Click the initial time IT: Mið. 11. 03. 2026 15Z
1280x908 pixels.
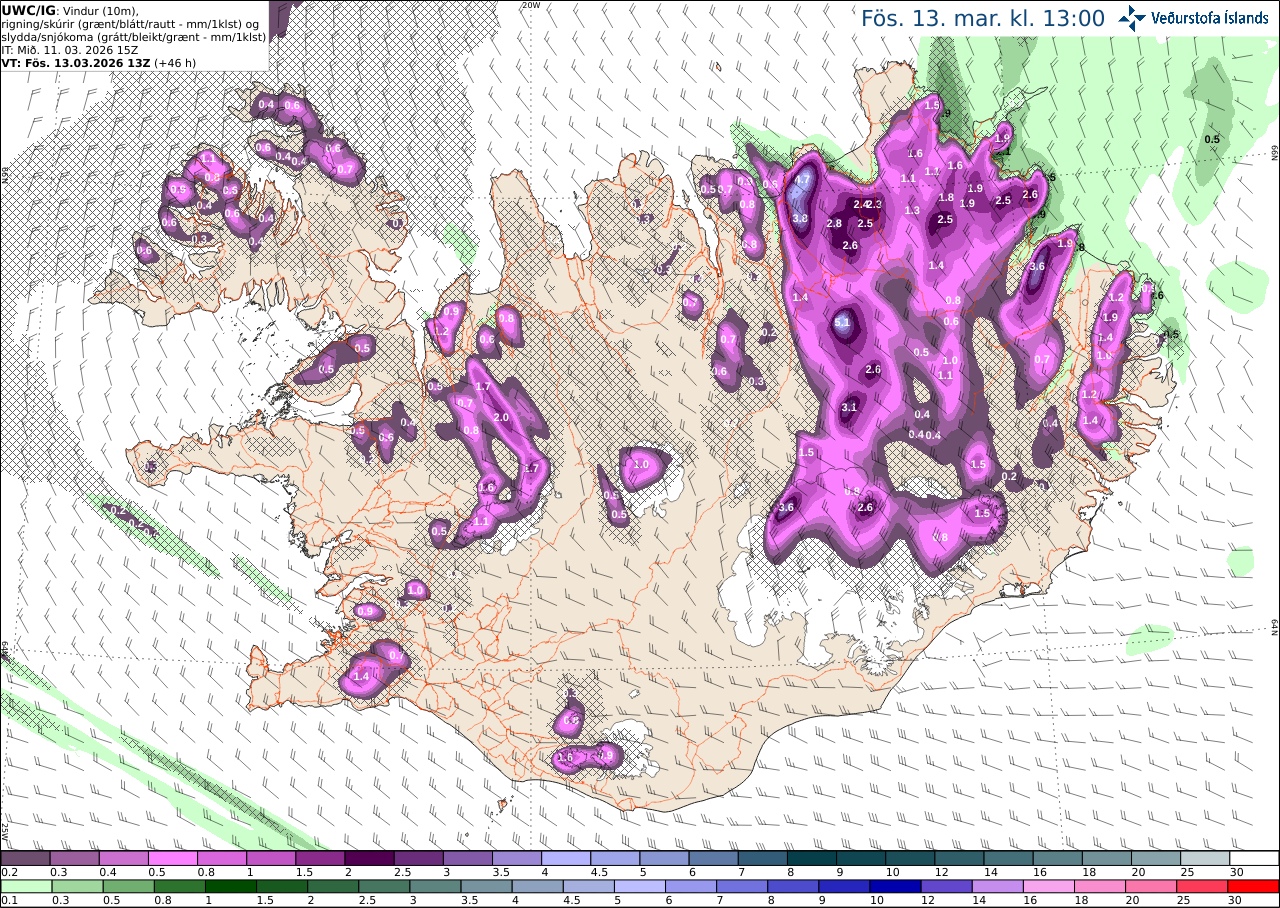click(72, 49)
